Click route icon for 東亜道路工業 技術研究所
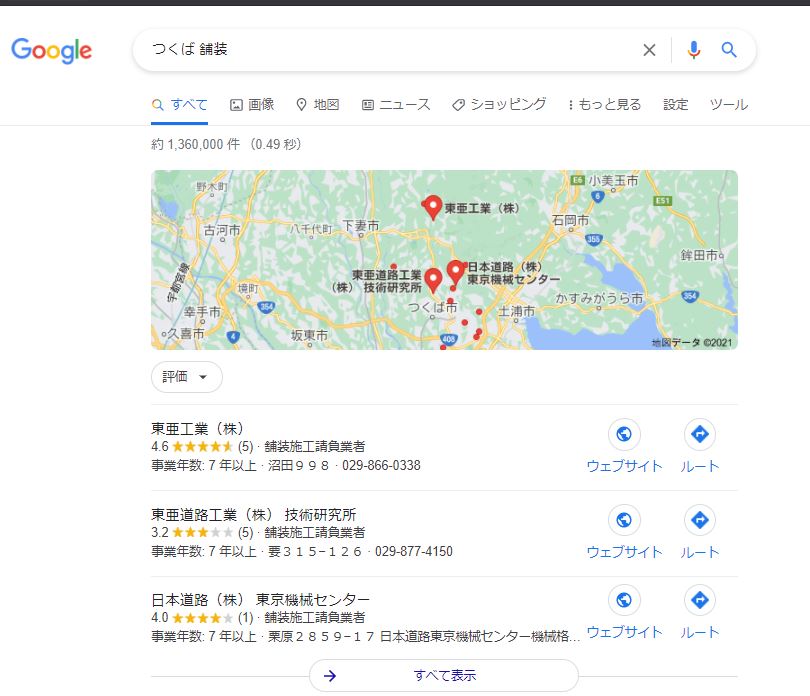The height and width of the screenshot is (696, 810). click(700, 520)
